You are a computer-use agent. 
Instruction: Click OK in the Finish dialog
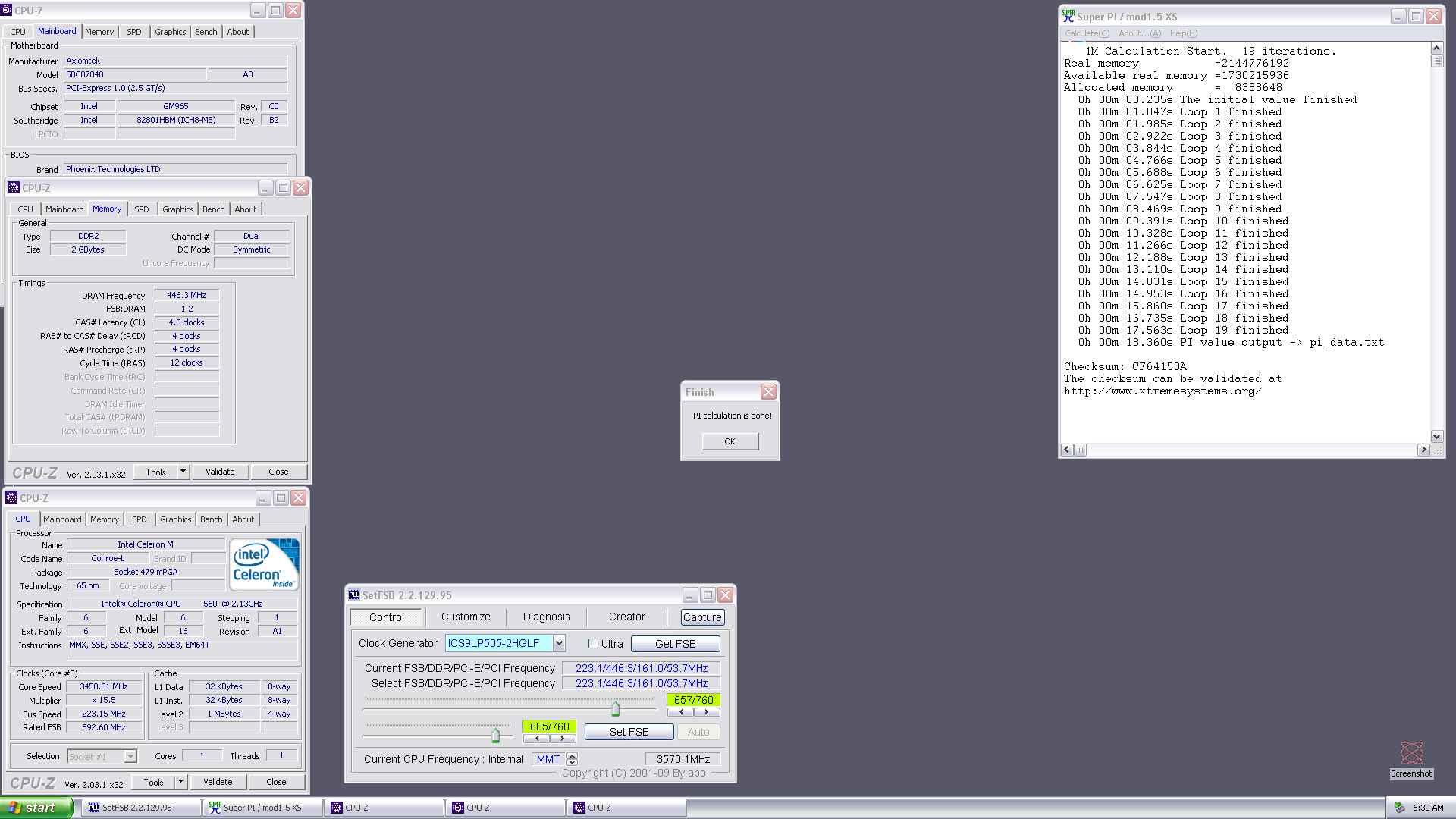pyautogui.click(x=730, y=441)
